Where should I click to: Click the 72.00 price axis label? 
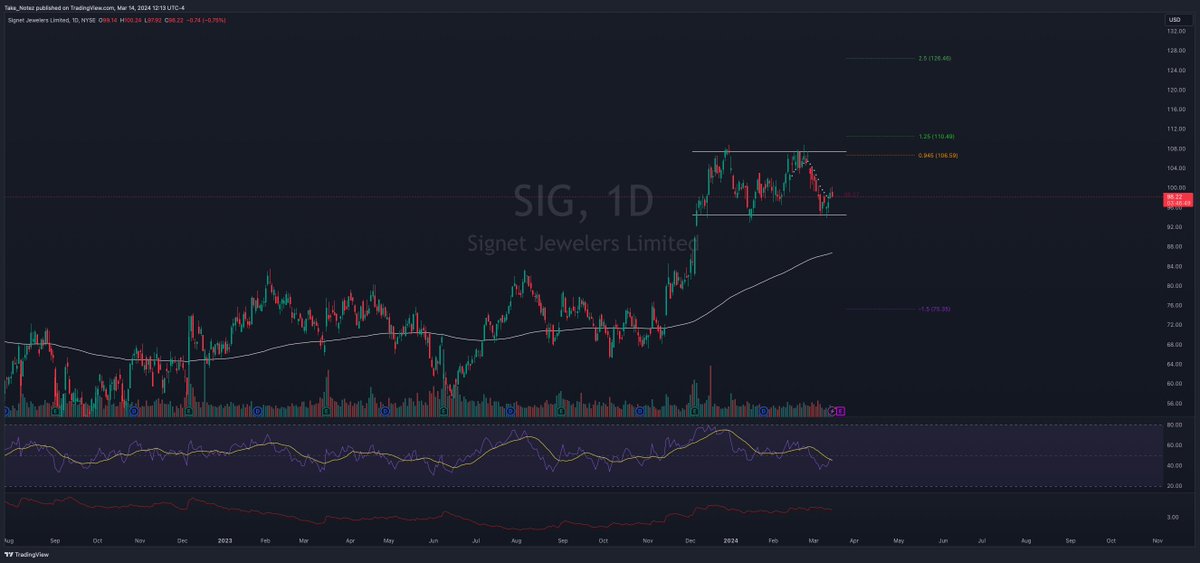[x=1174, y=324]
